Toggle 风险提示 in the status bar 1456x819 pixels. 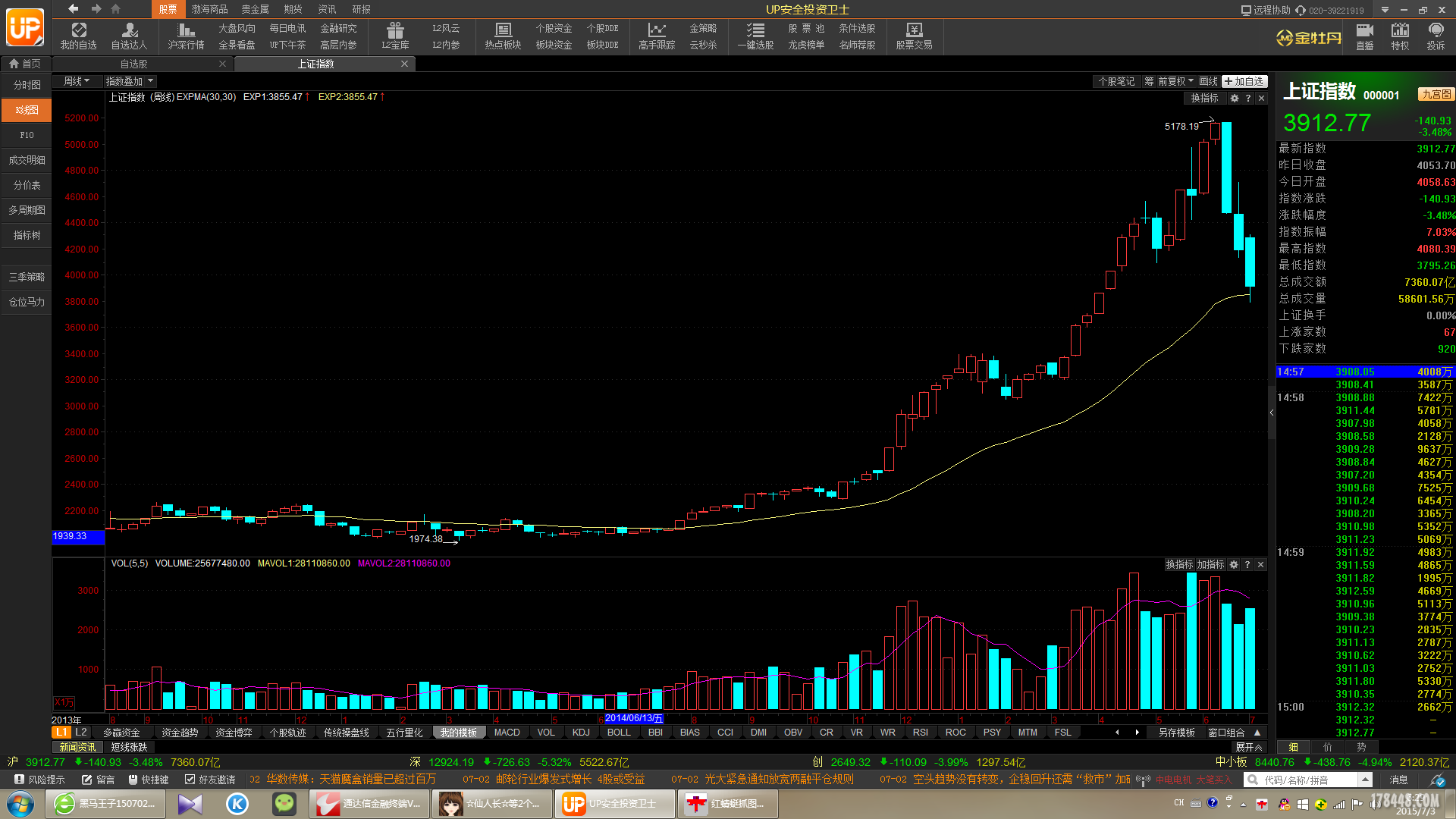pyautogui.click(x=39, y=780)
